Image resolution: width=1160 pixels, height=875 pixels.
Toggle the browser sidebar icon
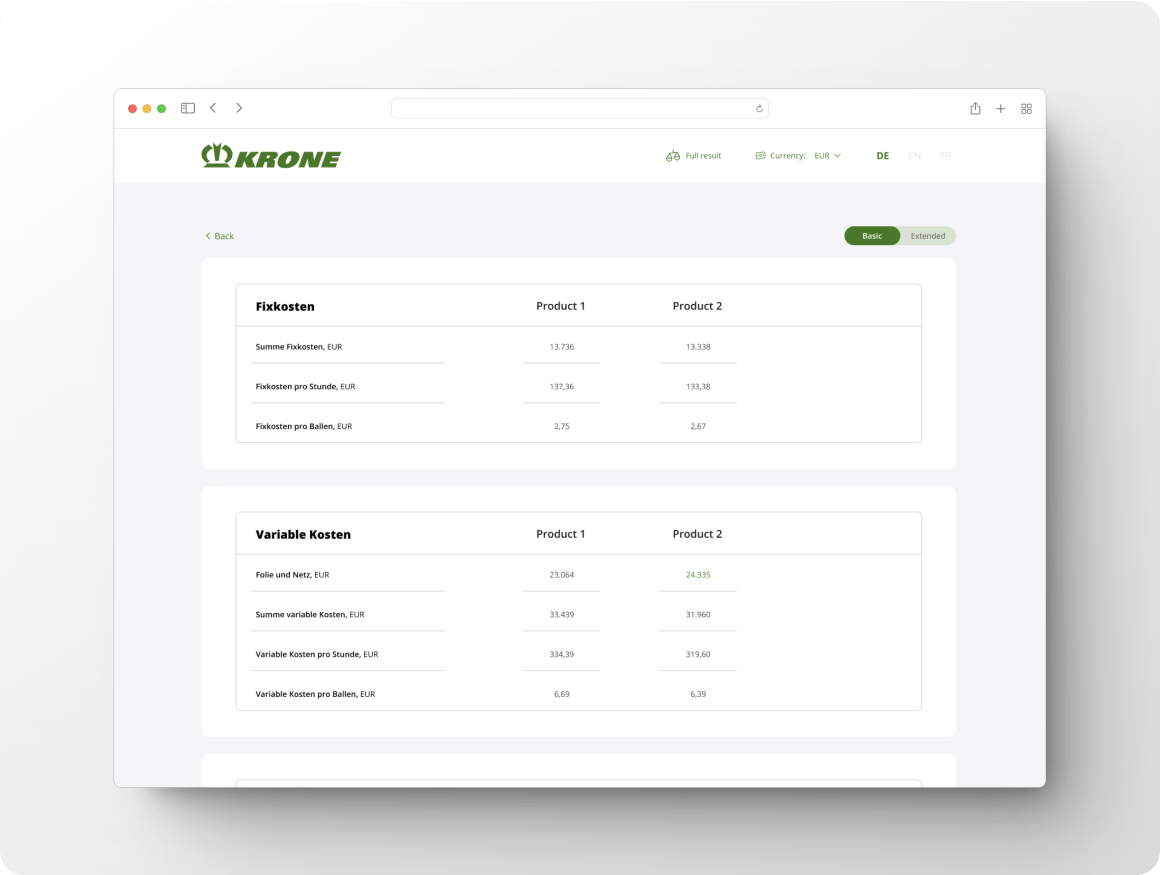click(x=187, y=108)
